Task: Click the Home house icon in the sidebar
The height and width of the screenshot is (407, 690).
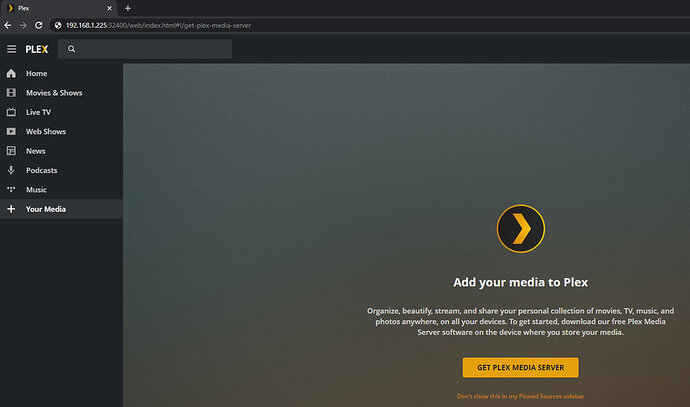Action: [x=11, y=73]
